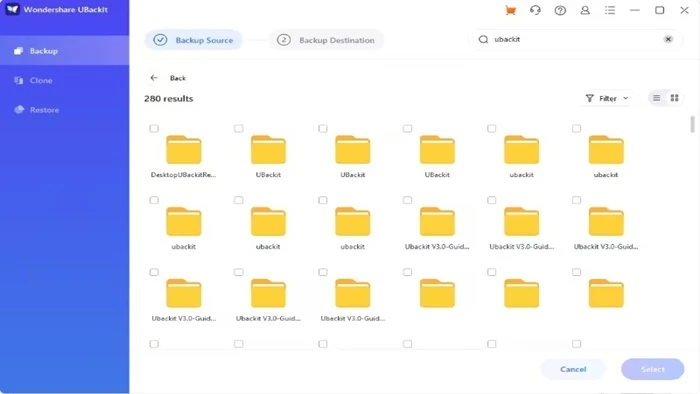Open UBackit folder beside DesktopUBackitRe...
This screenshot has width=700, height=394.
coord(268,150)
